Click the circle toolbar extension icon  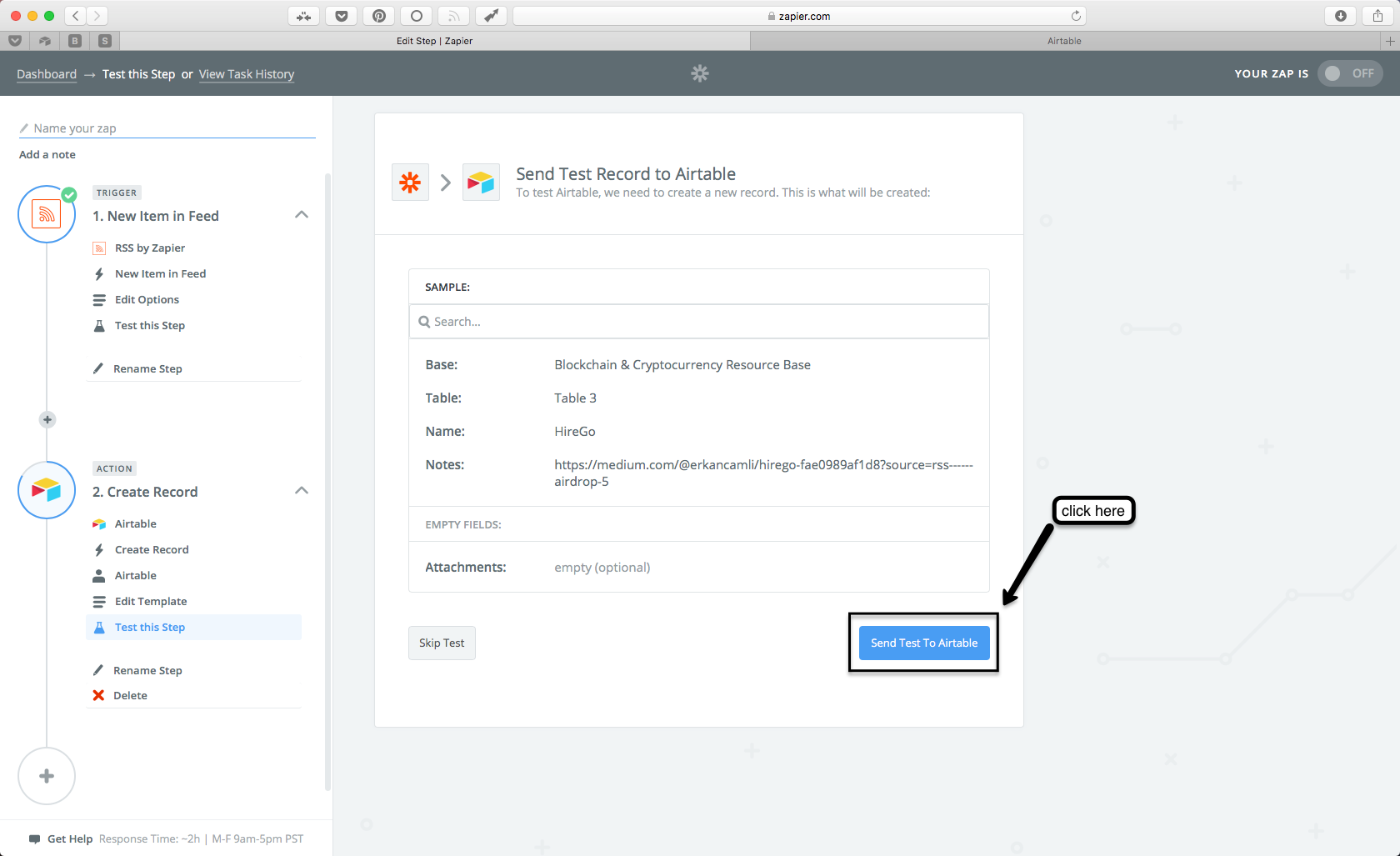[417, 16]
